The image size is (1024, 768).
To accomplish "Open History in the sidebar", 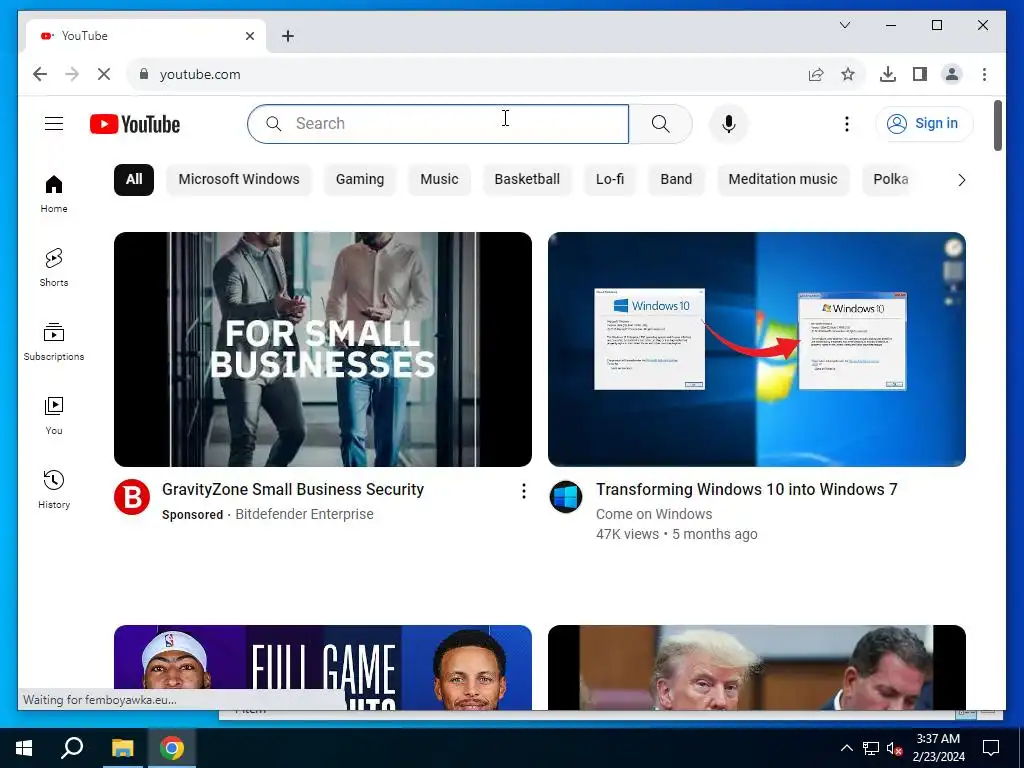I will tap(54, 489).
